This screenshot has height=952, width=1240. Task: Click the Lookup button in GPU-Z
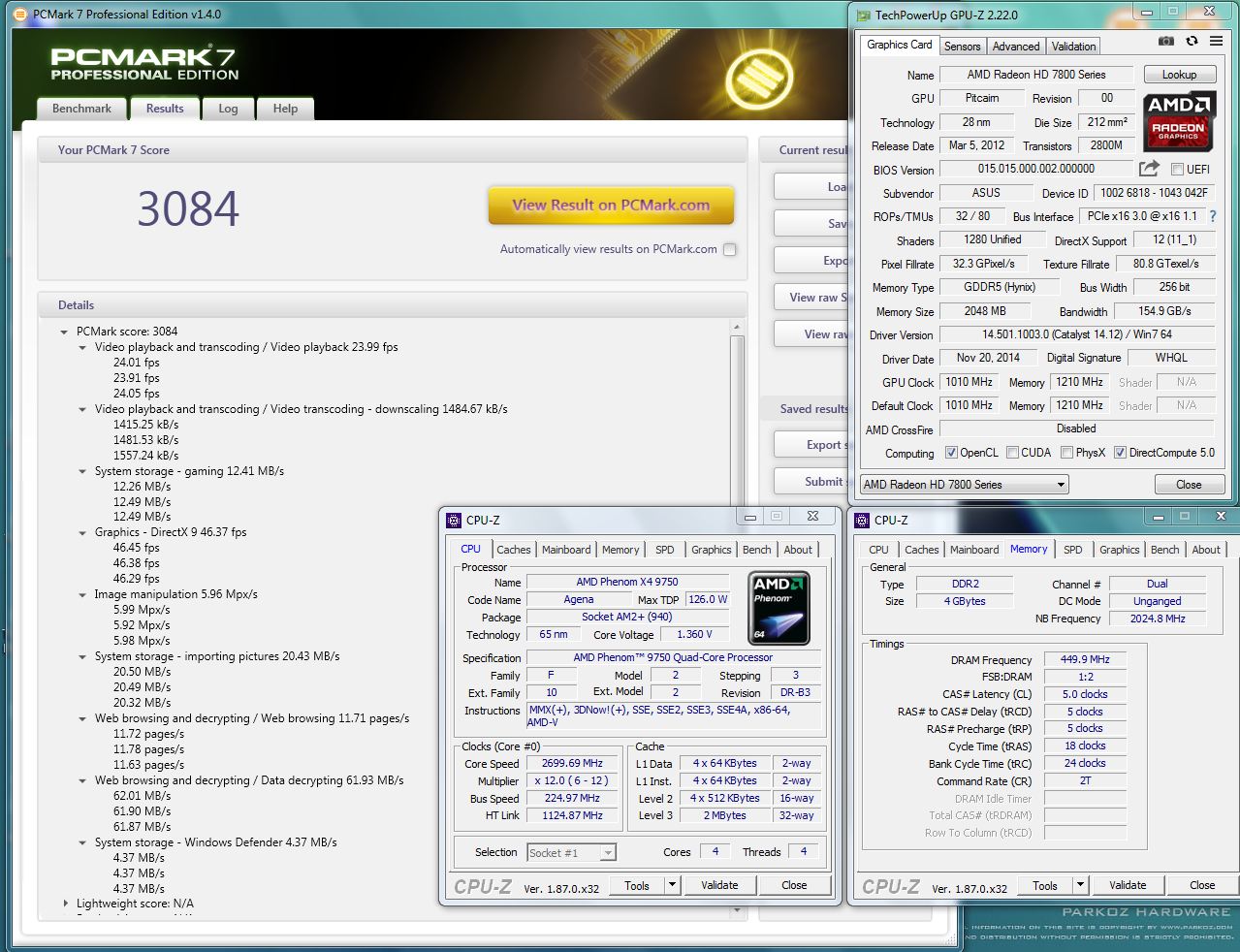(x=1179, y=75)
